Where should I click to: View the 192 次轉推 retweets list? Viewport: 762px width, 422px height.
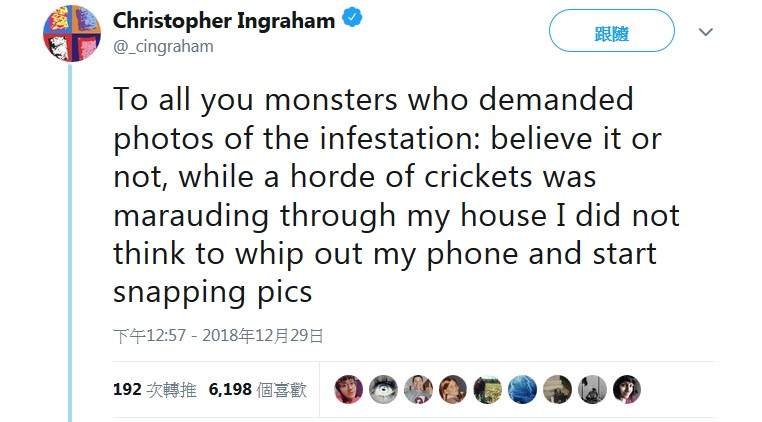tap(154, 390)
